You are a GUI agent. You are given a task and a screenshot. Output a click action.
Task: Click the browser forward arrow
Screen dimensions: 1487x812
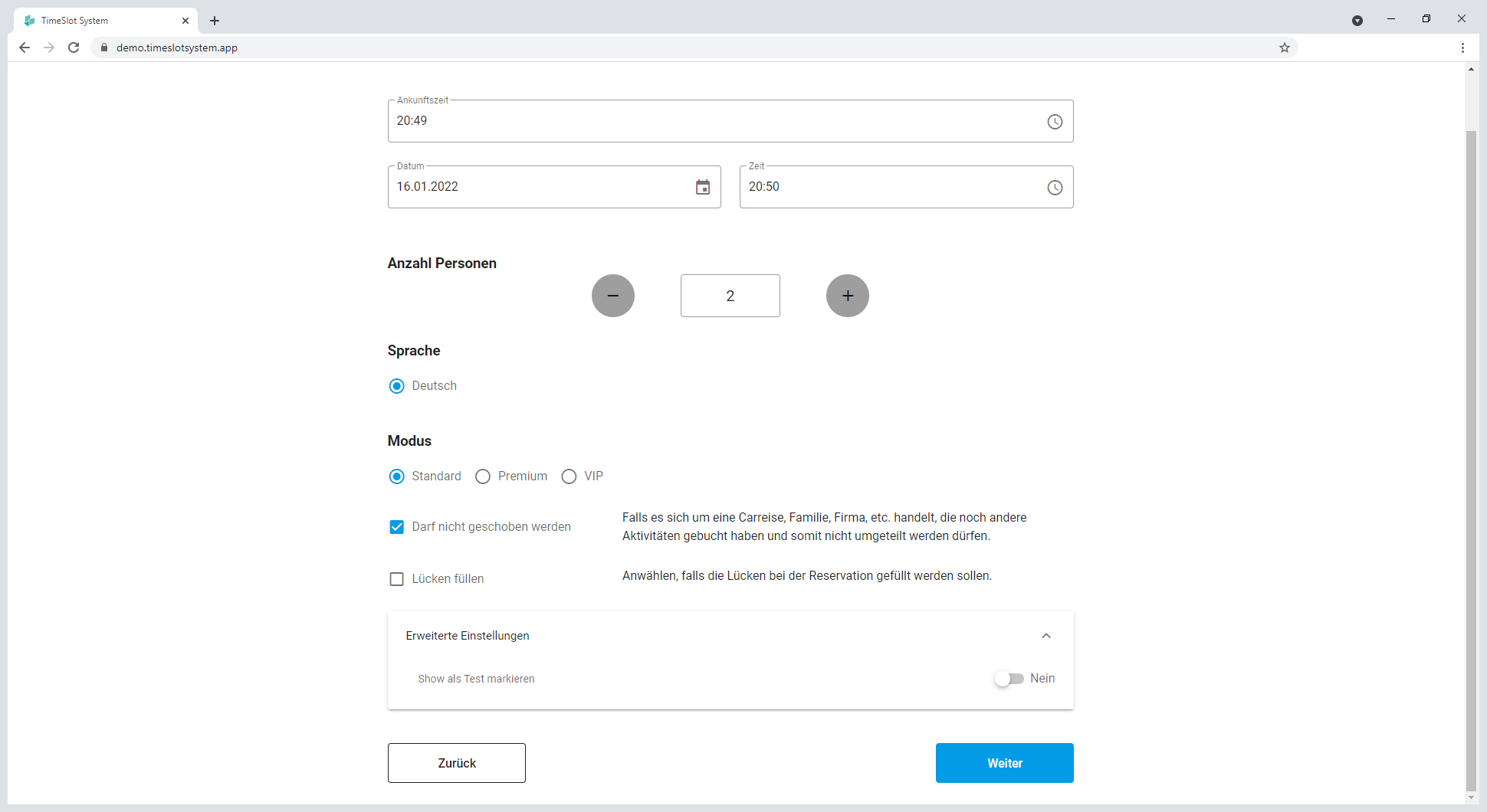(49, 47)
